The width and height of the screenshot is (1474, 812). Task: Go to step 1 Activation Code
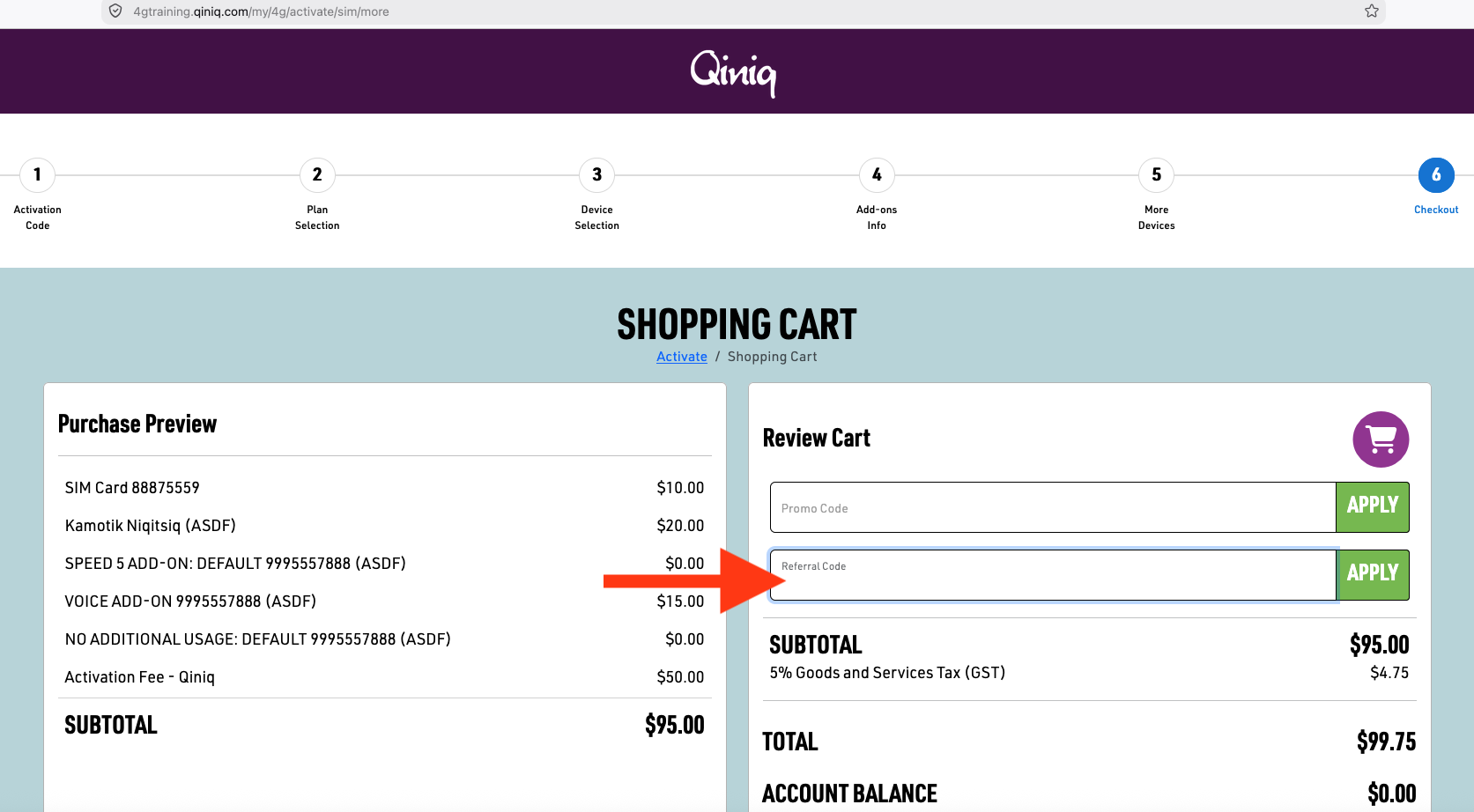pos(37,195)
